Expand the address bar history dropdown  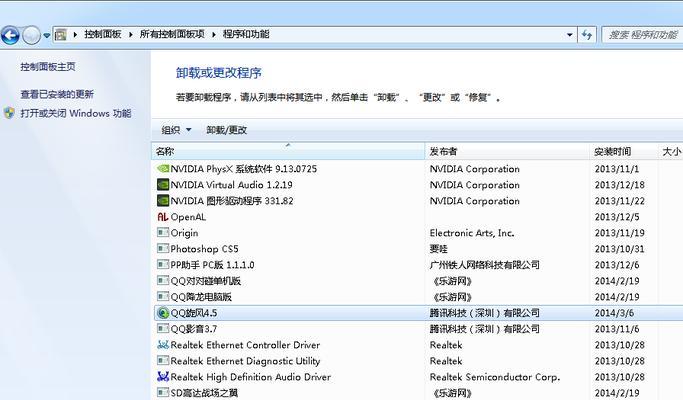click(569, 35)
